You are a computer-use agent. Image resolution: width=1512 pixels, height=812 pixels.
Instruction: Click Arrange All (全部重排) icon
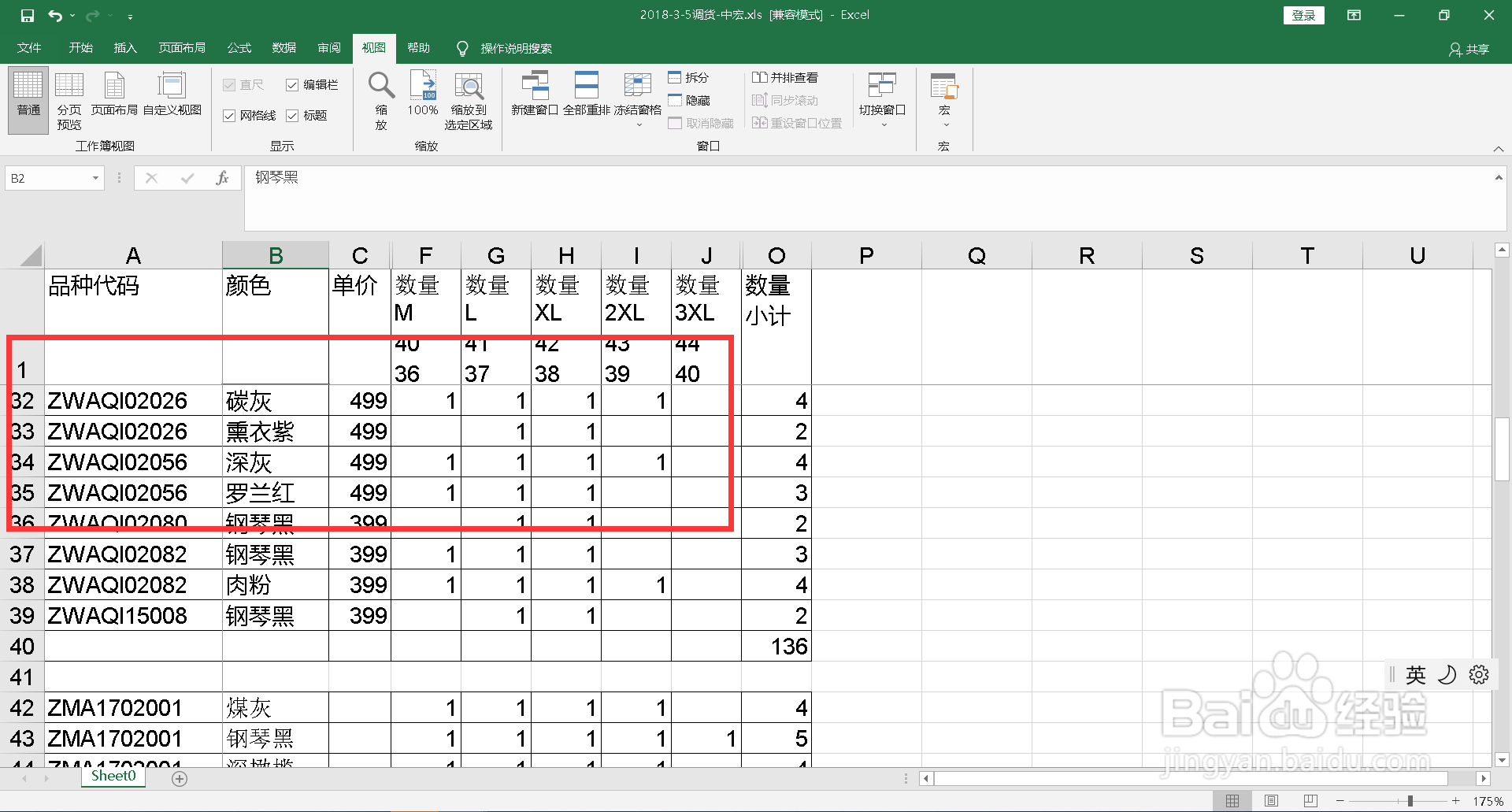[x=587, y=94]
